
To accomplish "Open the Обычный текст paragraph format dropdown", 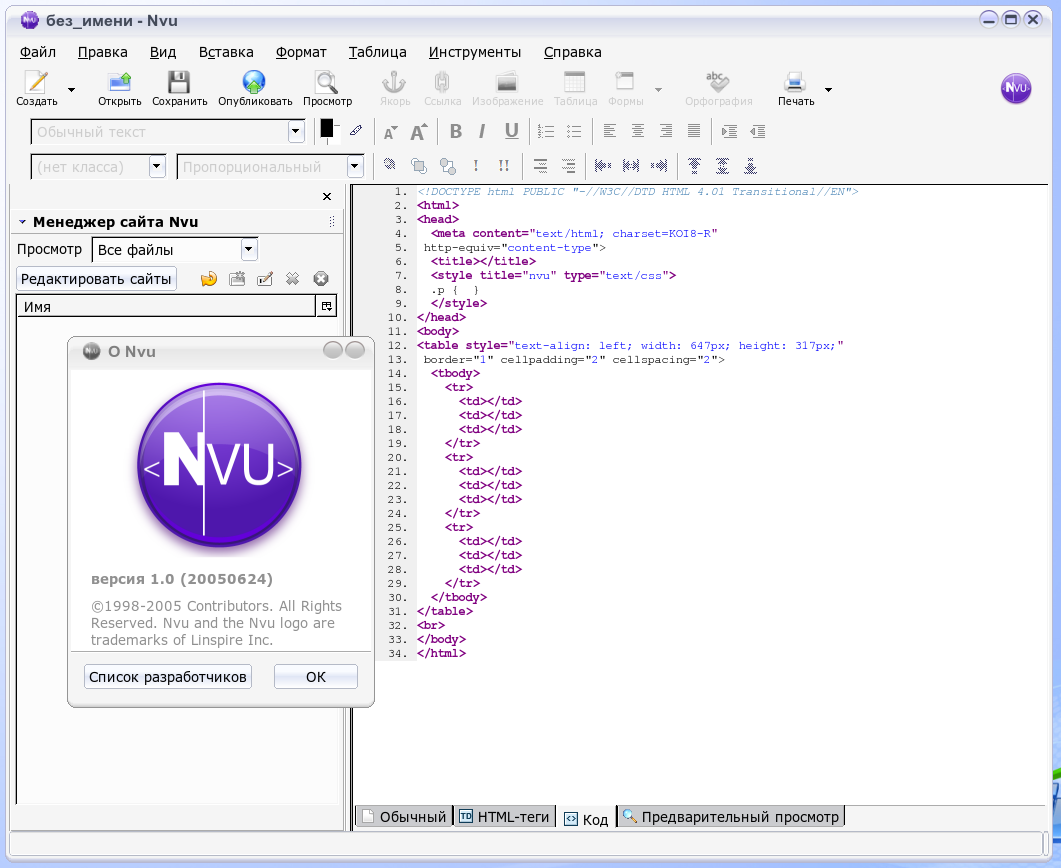I will click(x=296, y=131).
